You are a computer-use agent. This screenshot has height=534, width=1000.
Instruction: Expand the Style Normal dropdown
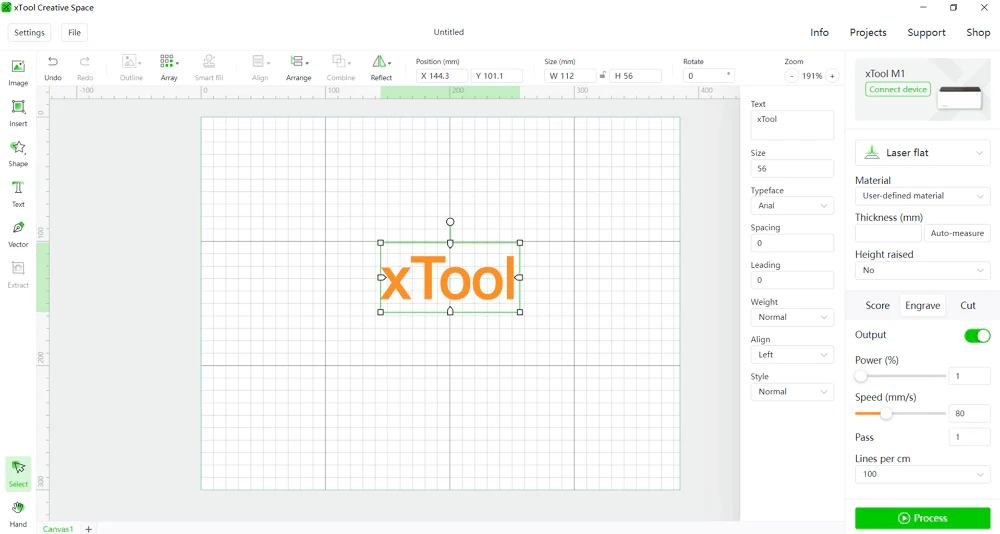[x=792, y=392]
